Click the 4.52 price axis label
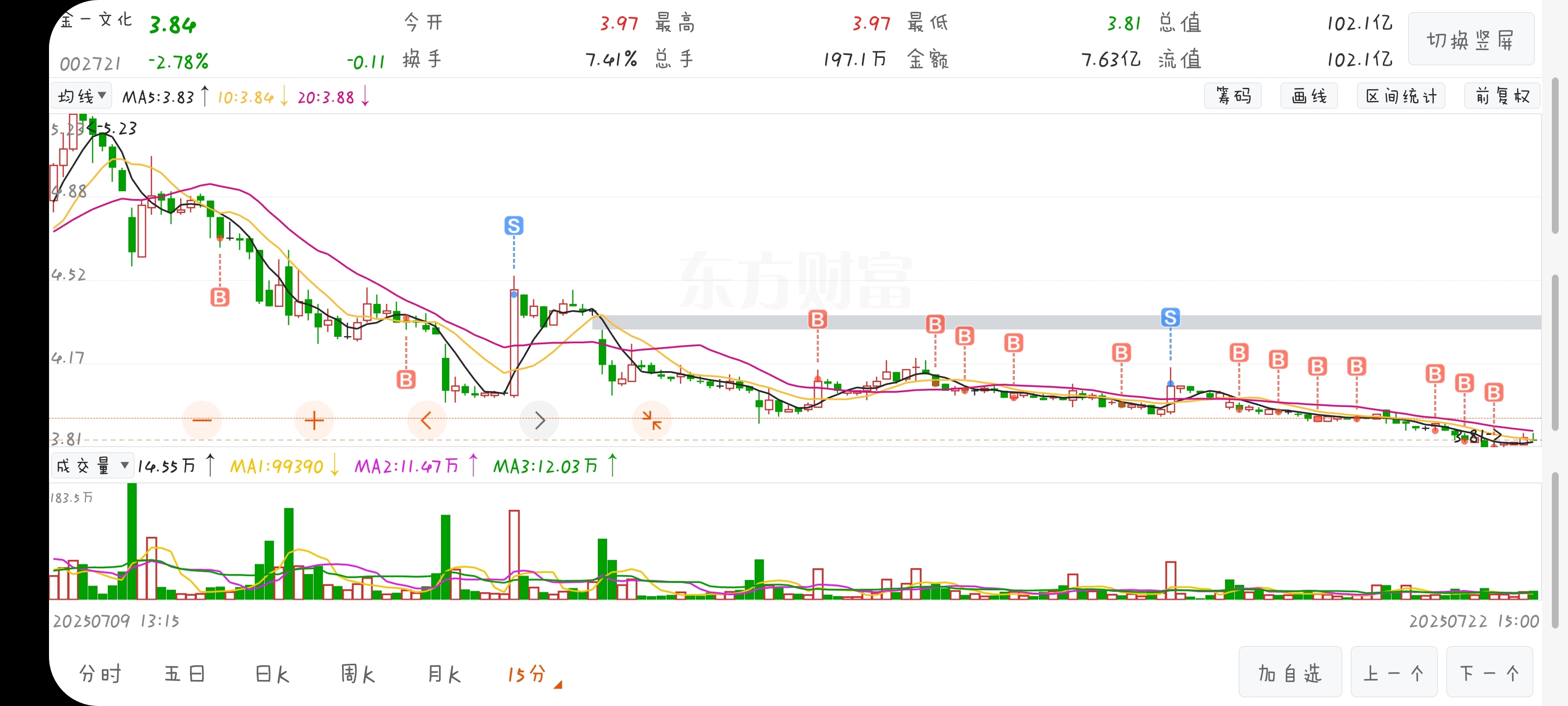1568x706 pixels. pyautogui.click(x=68, y=275)
